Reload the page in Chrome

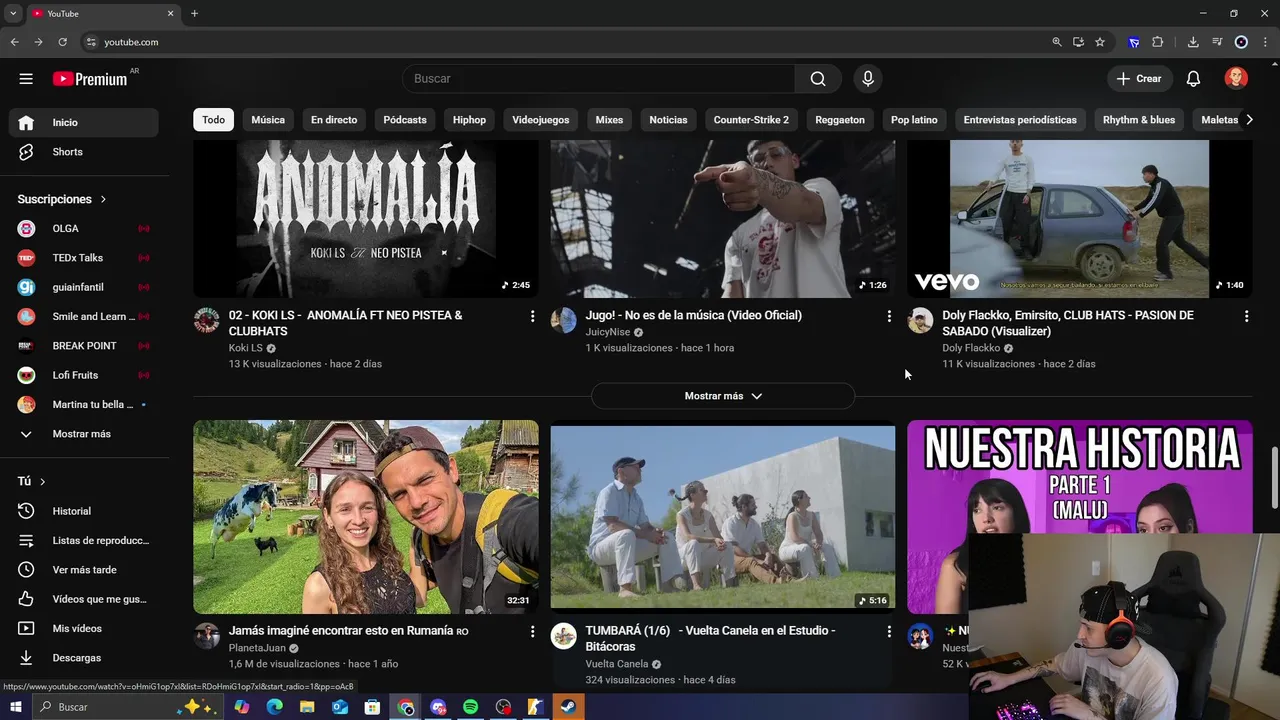[x=62, y=42]
